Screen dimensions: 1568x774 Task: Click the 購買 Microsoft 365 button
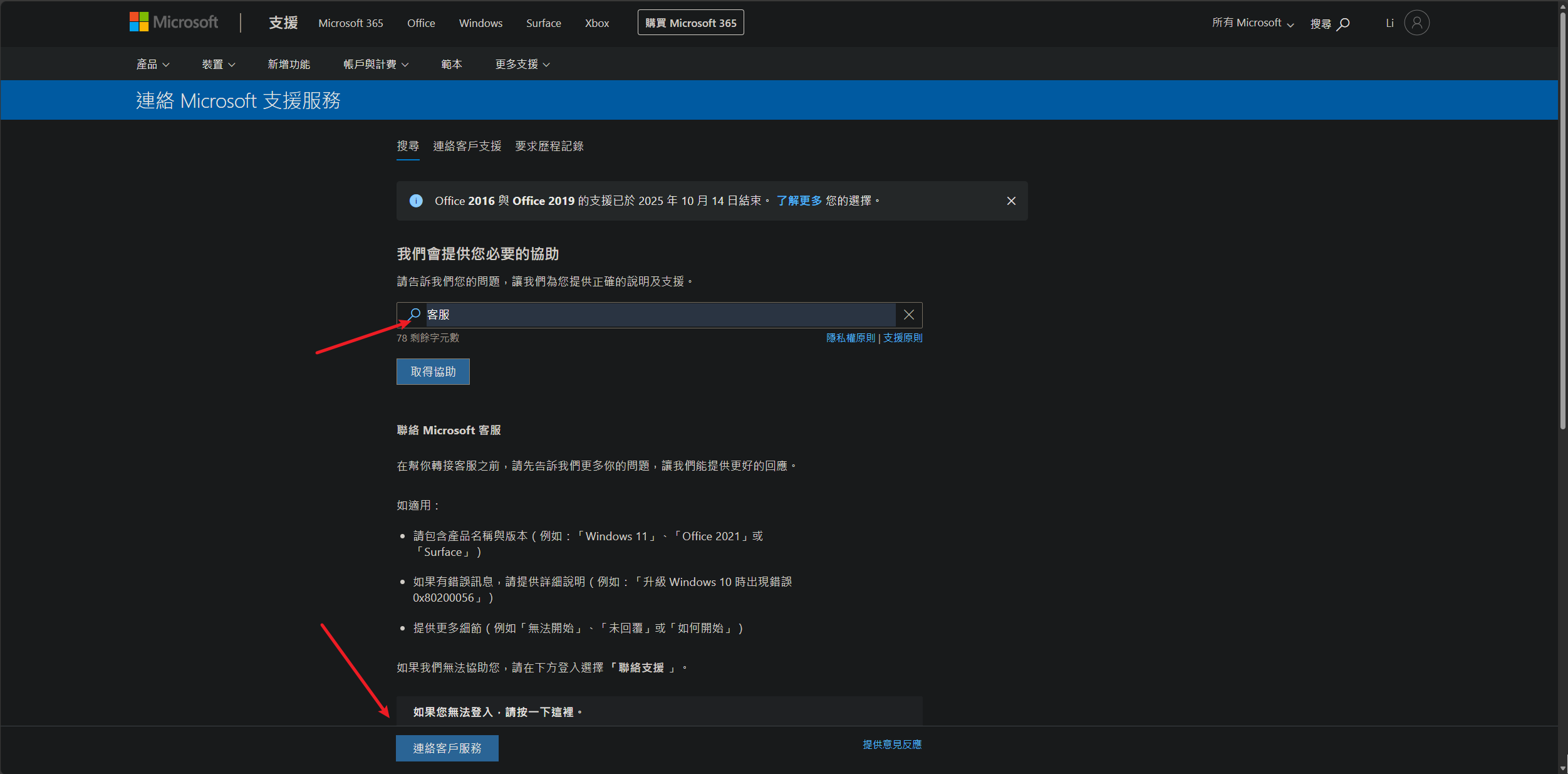coord(690,23)
